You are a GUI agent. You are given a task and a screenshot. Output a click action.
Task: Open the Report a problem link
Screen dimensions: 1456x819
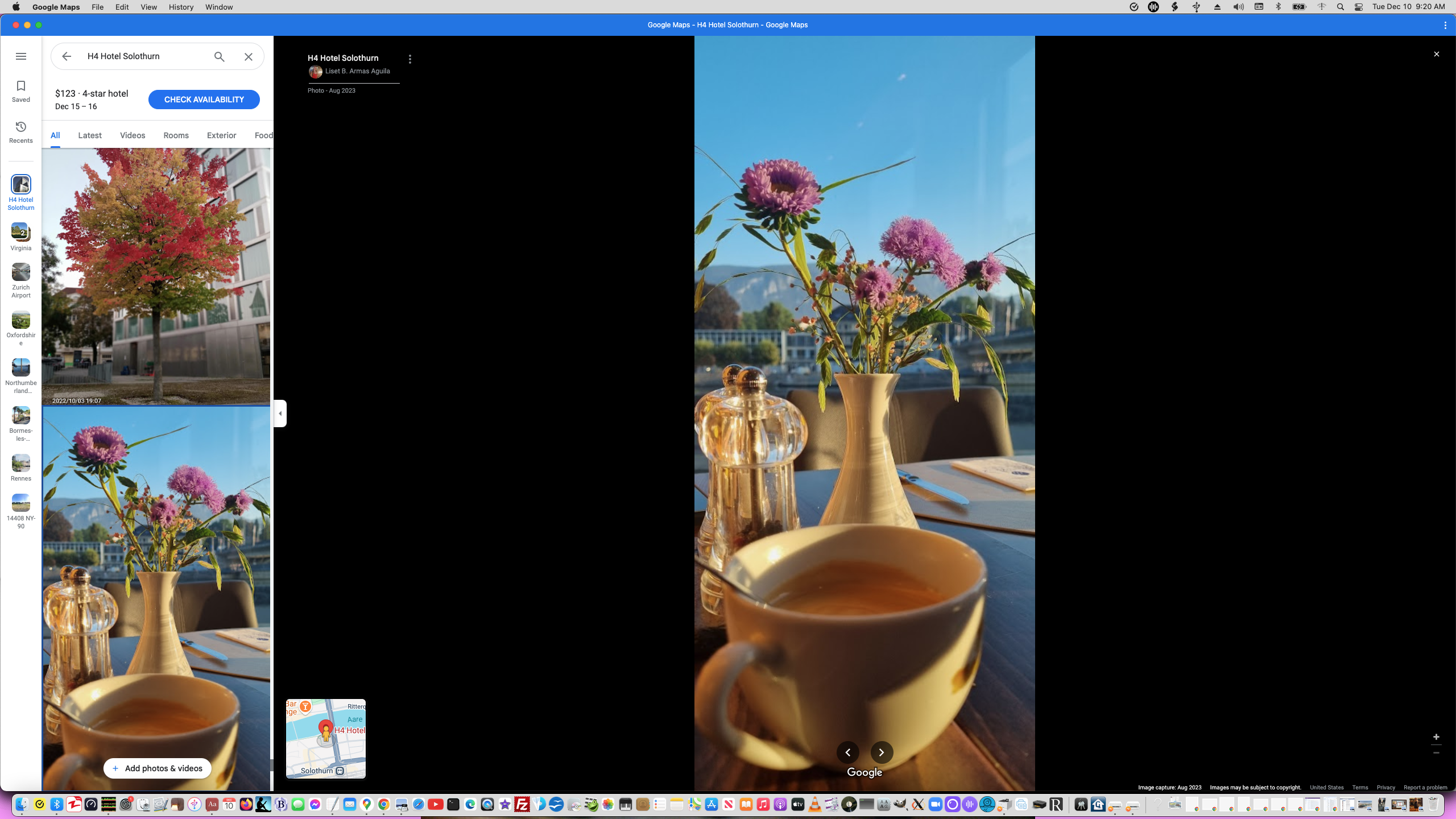1425,788
